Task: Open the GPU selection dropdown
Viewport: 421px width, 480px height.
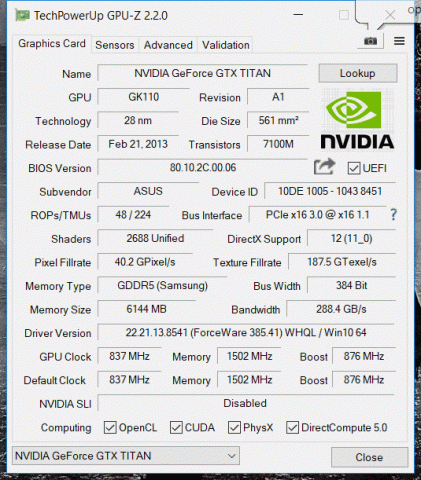Action: pyautogui.click(x=126, y=456)
